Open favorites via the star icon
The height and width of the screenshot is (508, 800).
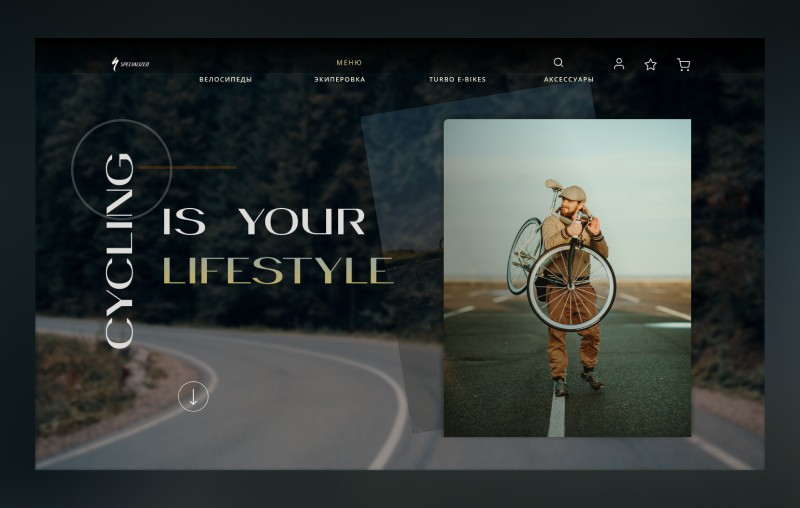[x=651, y=64]
